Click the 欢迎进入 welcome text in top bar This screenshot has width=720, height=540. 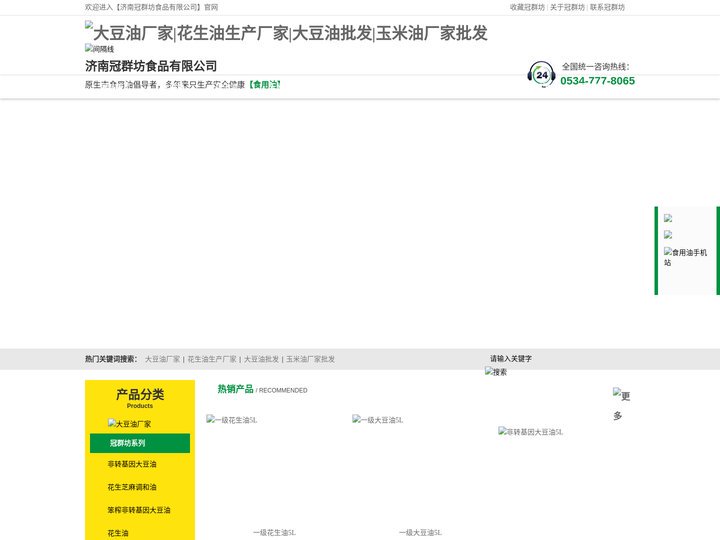(x=152, y=7)
